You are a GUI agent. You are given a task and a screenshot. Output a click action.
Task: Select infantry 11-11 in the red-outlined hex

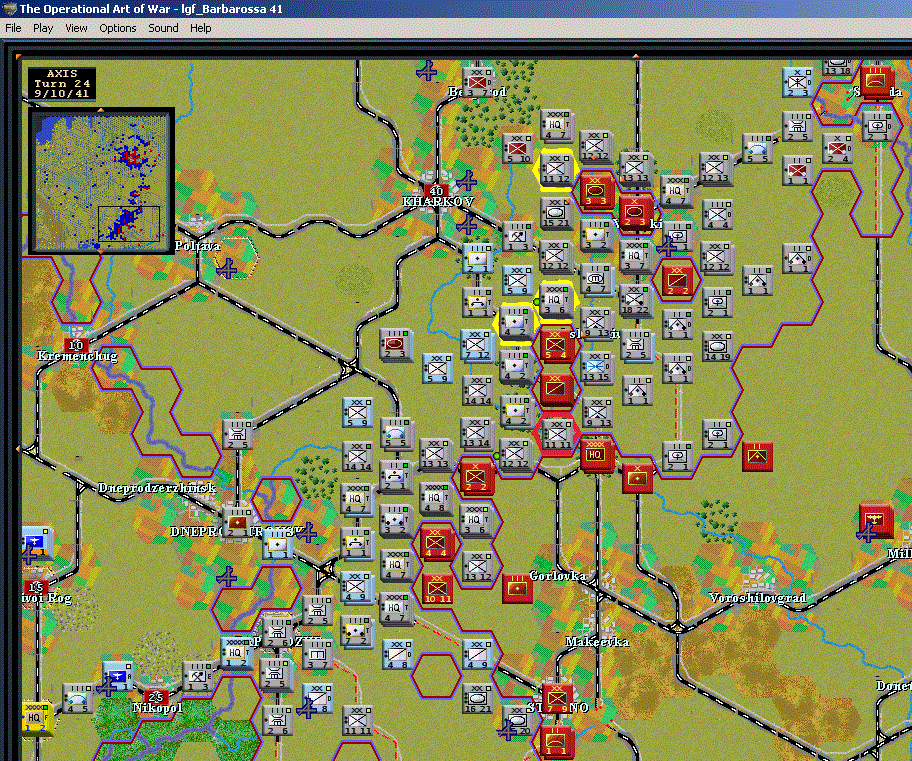[557, 433]
